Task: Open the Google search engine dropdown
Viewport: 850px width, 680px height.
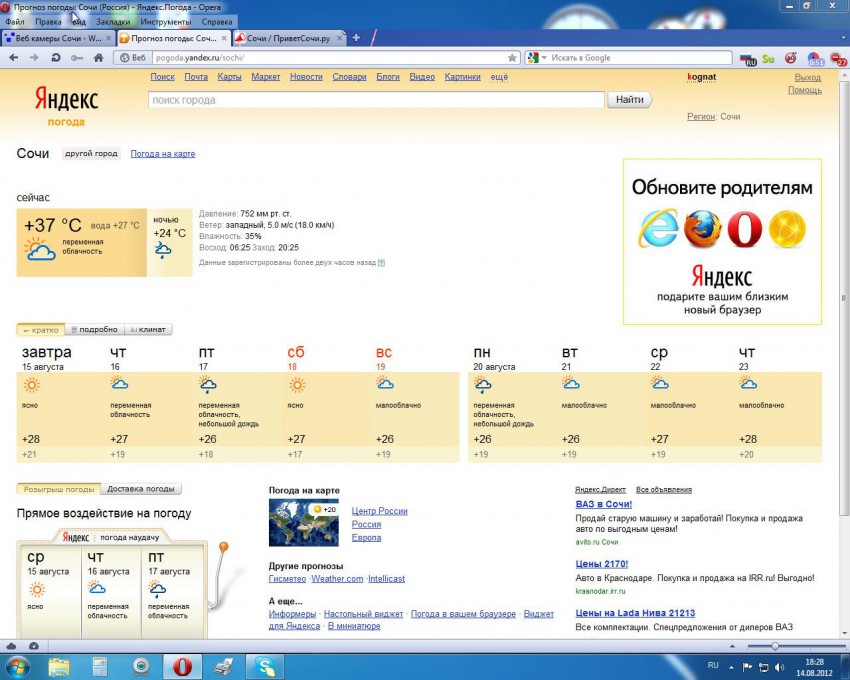Action: 534,58
